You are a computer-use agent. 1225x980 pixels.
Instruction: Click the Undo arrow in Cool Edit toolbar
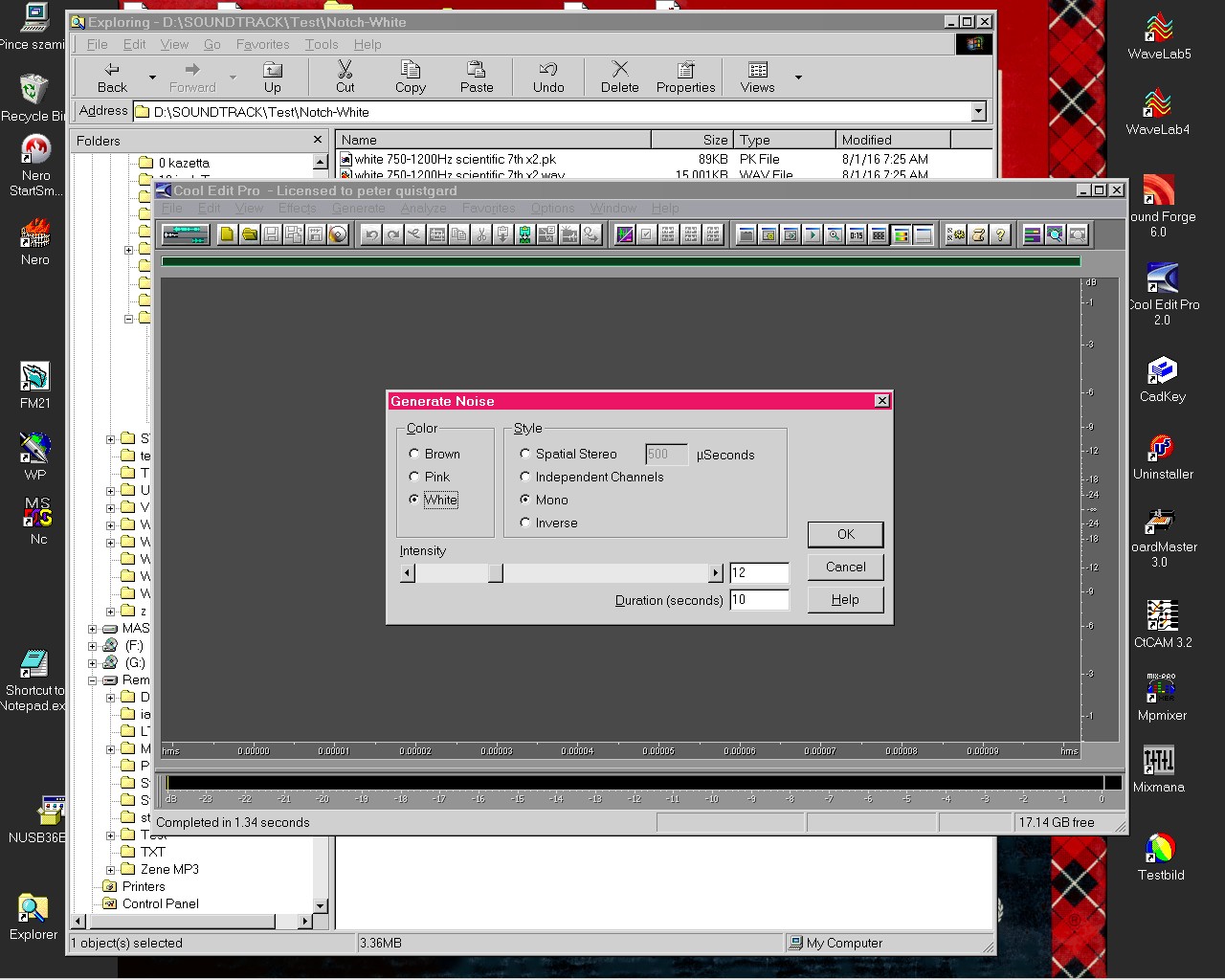(x=371, y=234)
